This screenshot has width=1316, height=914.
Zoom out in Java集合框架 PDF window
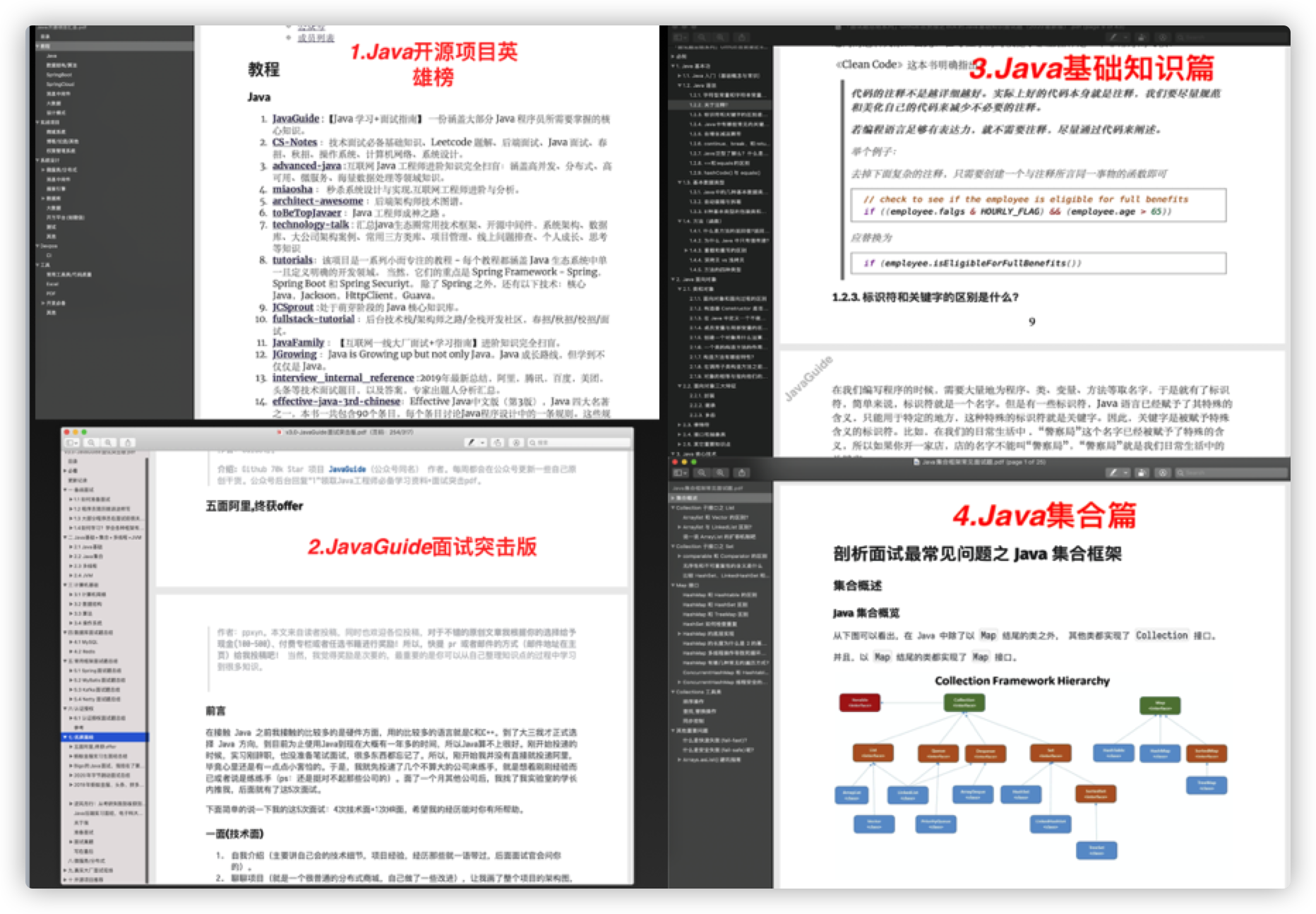click(x=702, y=473)
